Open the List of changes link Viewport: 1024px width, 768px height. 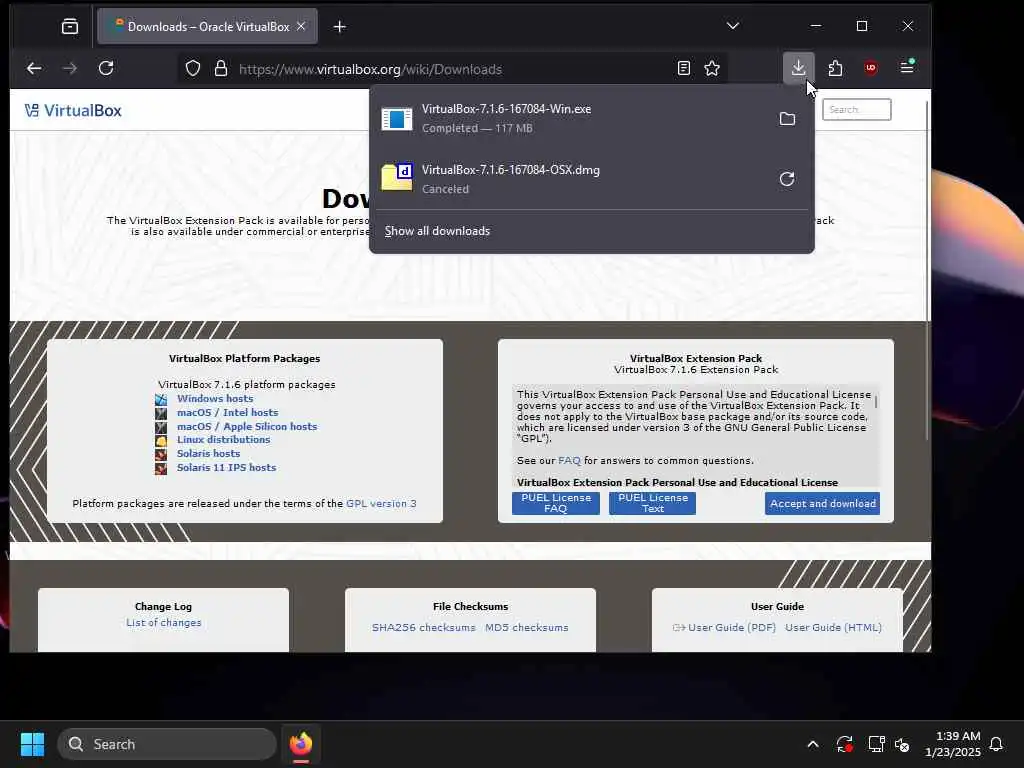coord(163,623)
